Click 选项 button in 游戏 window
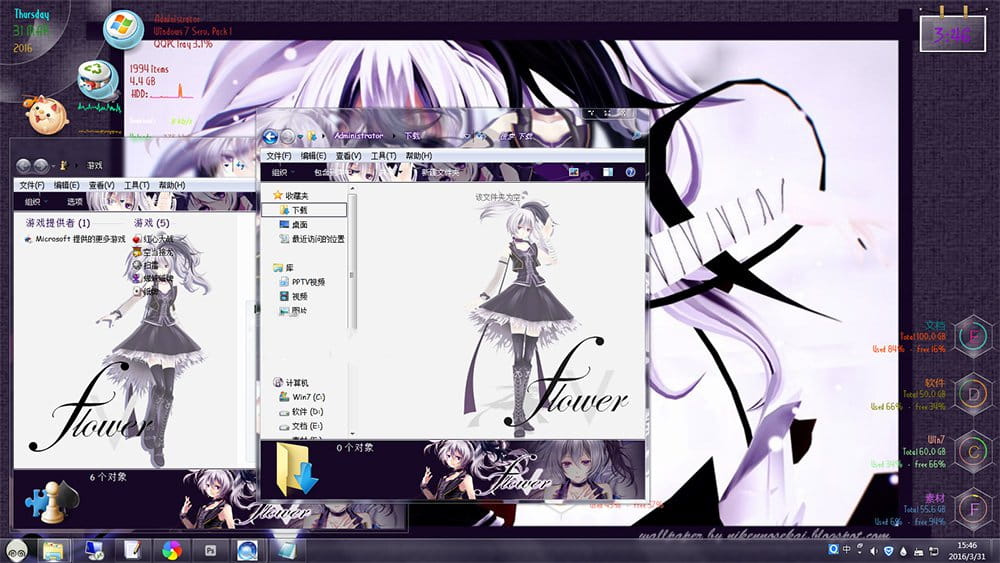This screenshot has width=1000, height=563. [75, 201]
